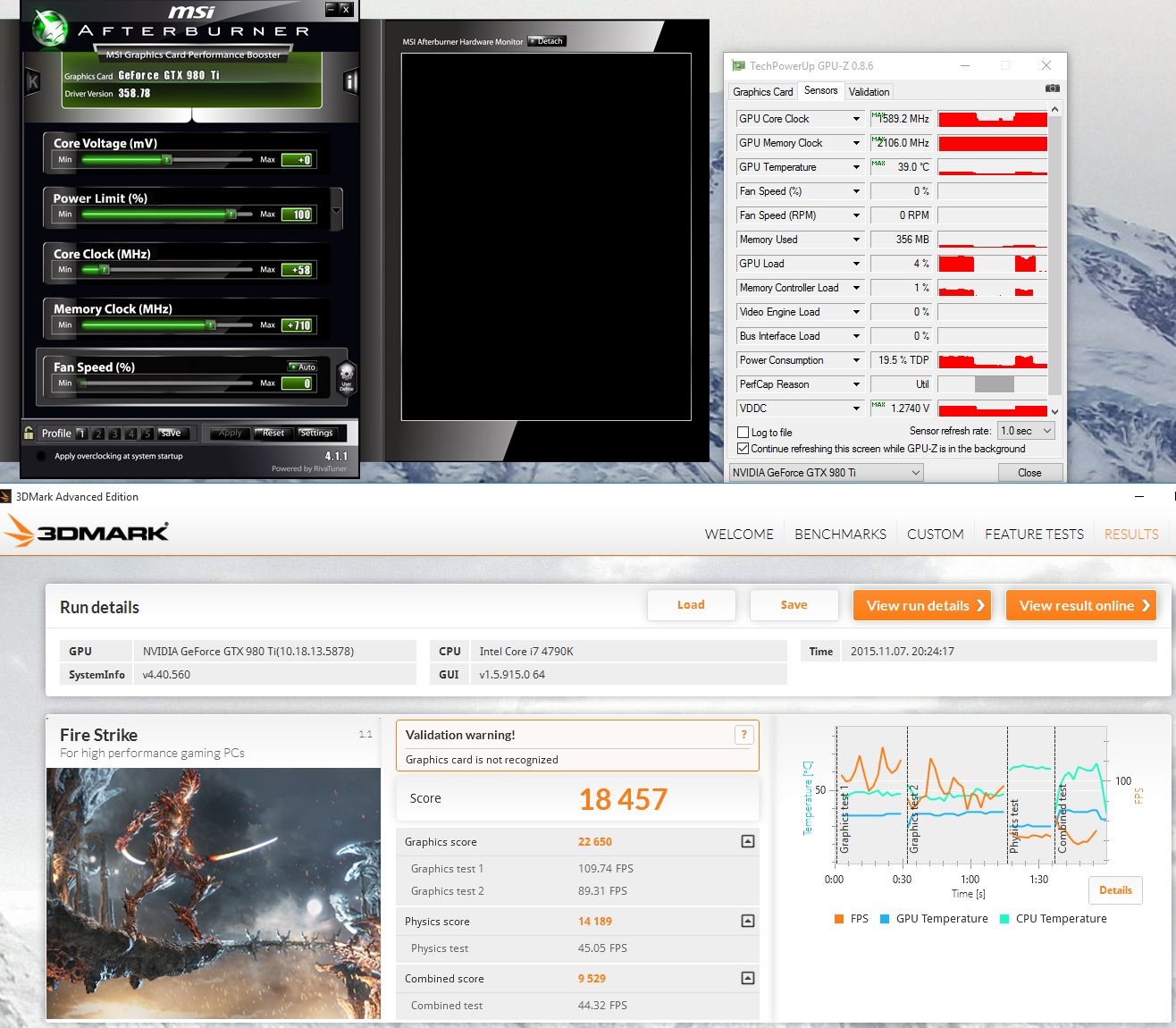Click the Core Clock +58 value field
This screenshot has height=1028, width=1176.
coord(297,270)
